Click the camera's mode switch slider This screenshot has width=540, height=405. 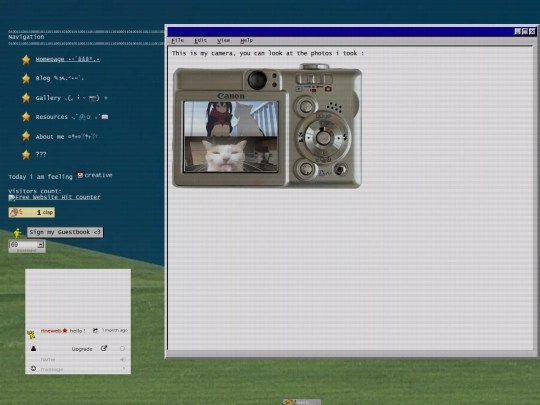tap(314, 79)
